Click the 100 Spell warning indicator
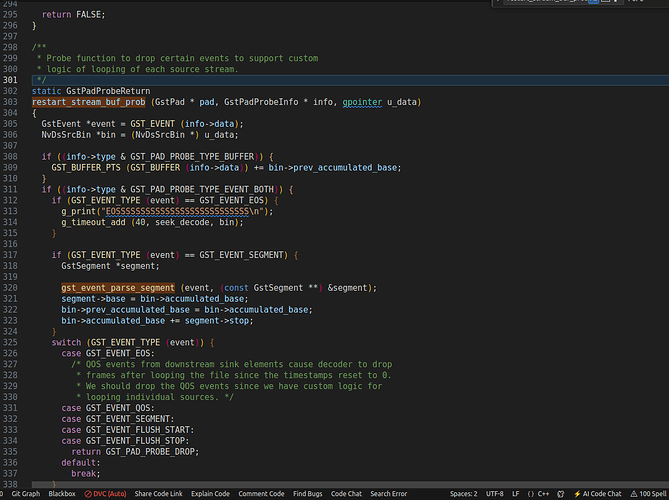Image resolution: width=669 pixels, height=500 pixels. pyautogui.click(x=648, y=494)
